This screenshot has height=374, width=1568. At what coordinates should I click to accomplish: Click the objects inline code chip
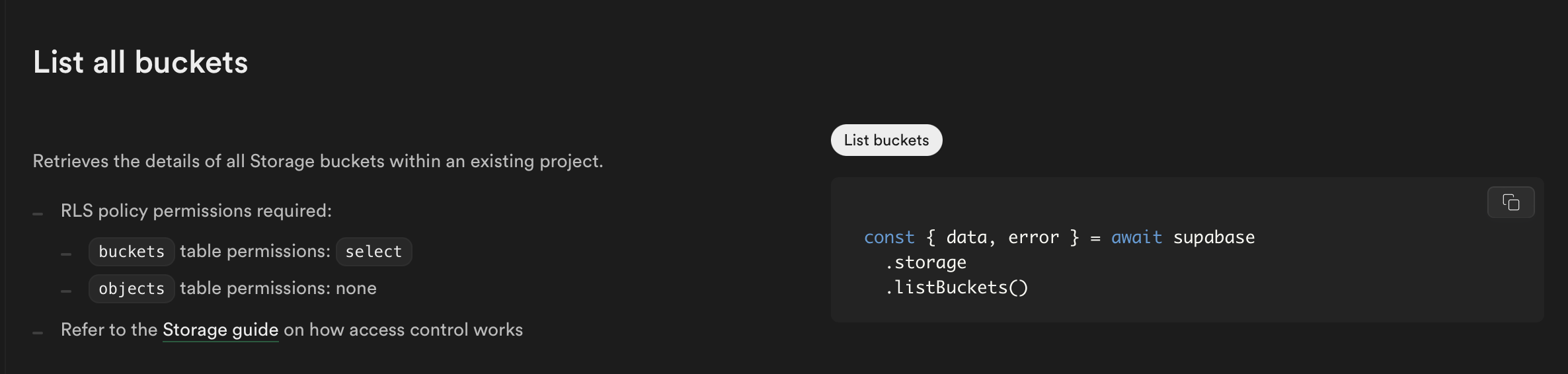point(132,289)
